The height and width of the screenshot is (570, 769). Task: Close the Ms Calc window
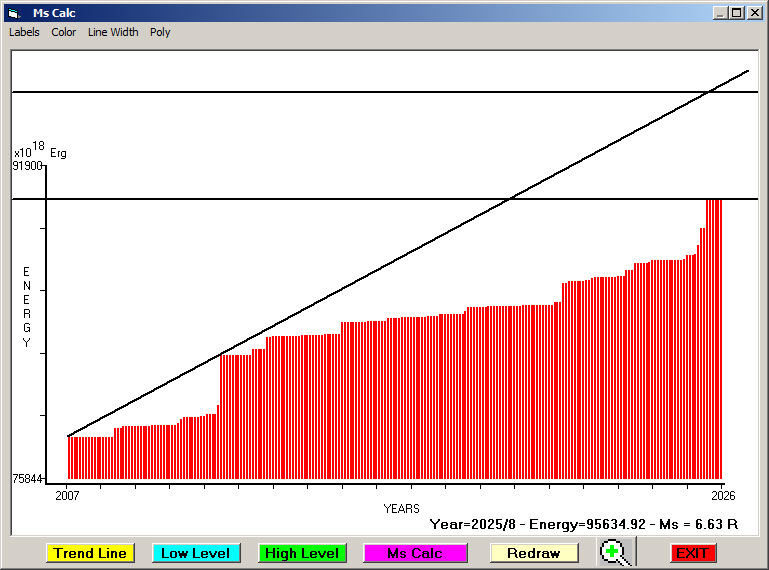point(754,13)
